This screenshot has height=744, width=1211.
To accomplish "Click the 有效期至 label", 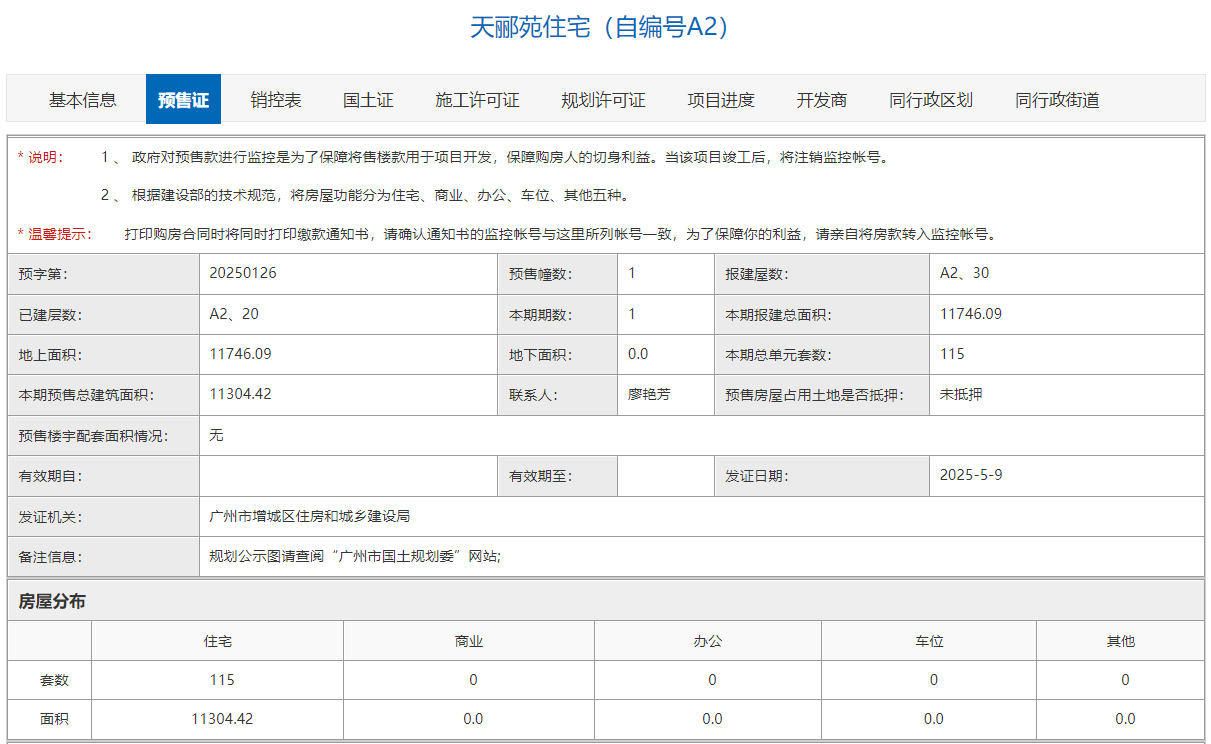I will [541, 476].
